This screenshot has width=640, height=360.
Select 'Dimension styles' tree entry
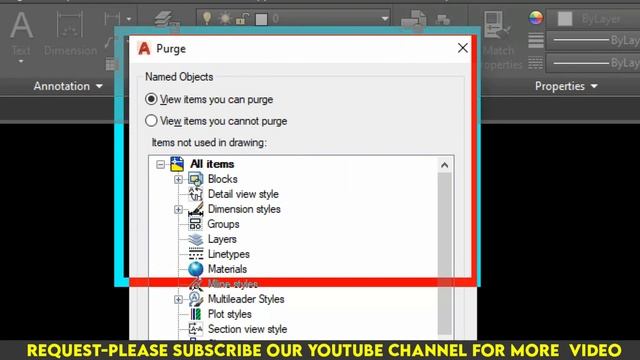pyautogui.click(x=244, y=209)
